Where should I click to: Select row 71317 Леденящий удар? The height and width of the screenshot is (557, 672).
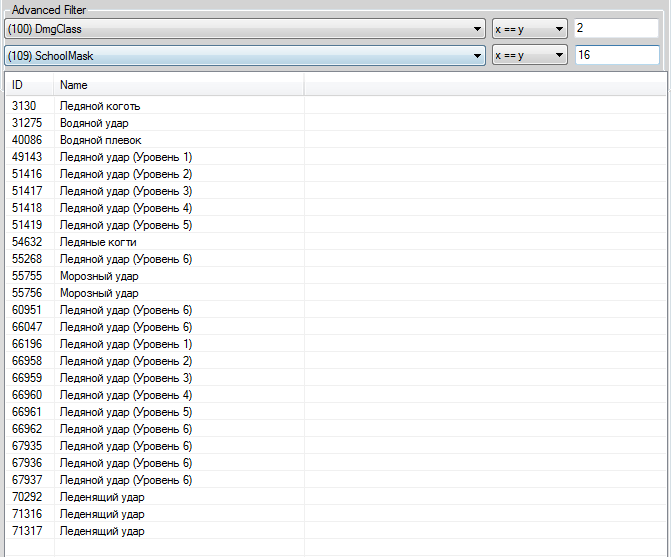101,531
